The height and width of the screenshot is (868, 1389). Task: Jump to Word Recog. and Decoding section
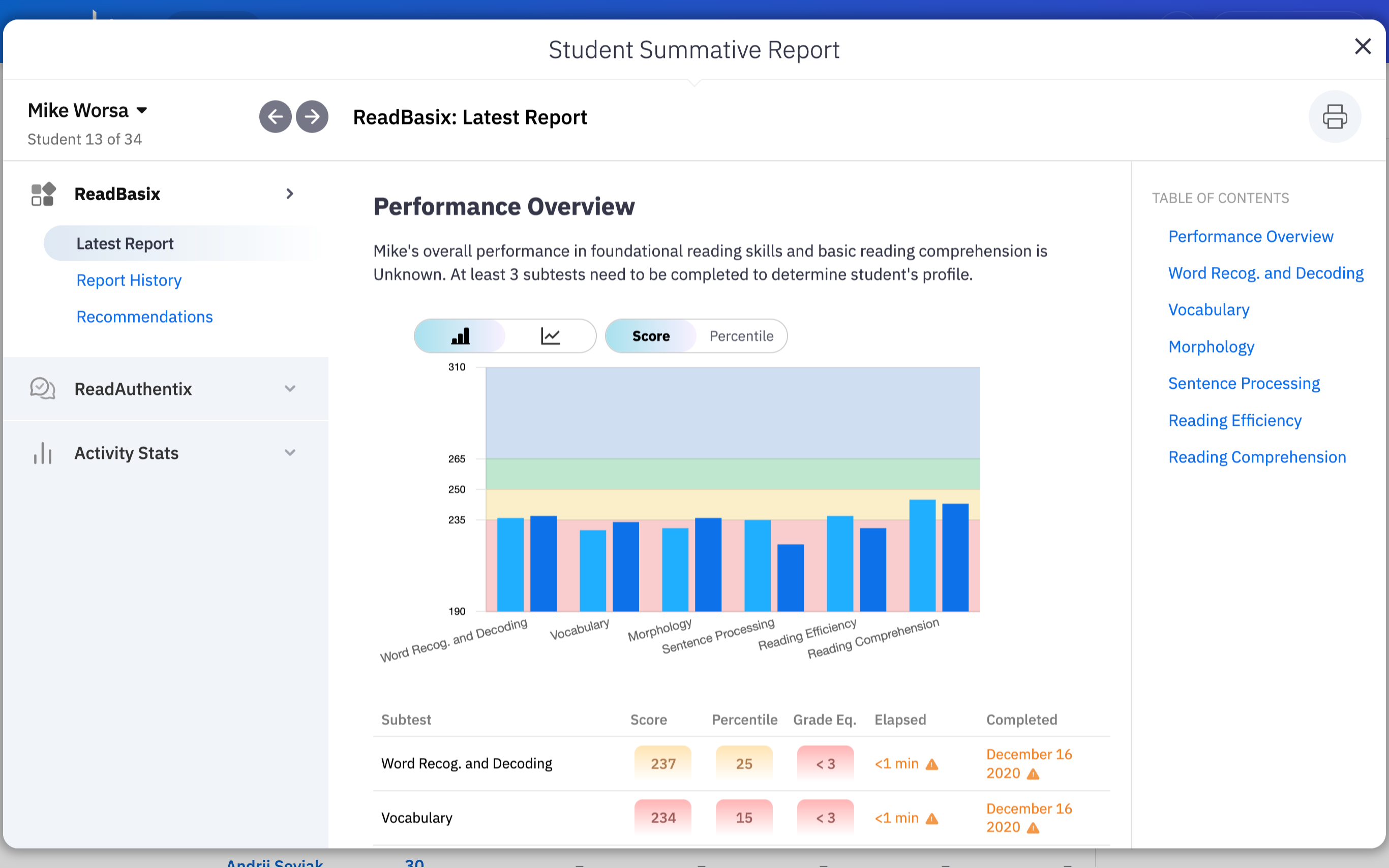click(x=1265, y=273)
